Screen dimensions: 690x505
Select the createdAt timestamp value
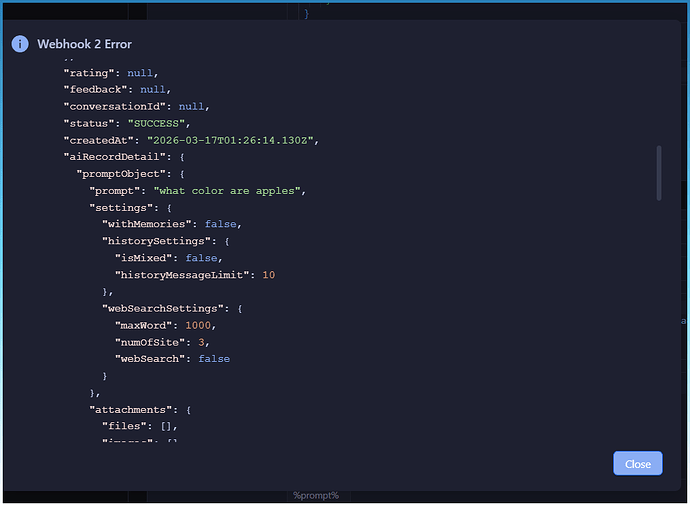pos(231,140)
